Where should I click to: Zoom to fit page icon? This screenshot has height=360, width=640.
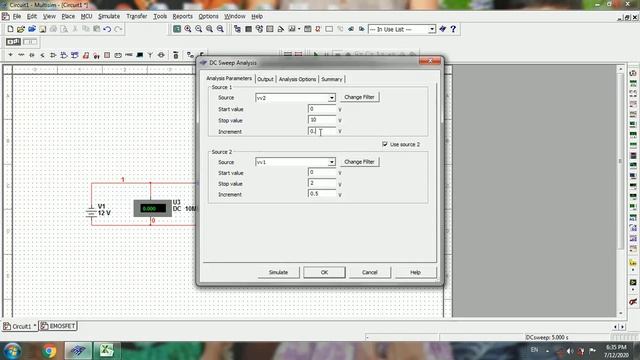point(220,29)
